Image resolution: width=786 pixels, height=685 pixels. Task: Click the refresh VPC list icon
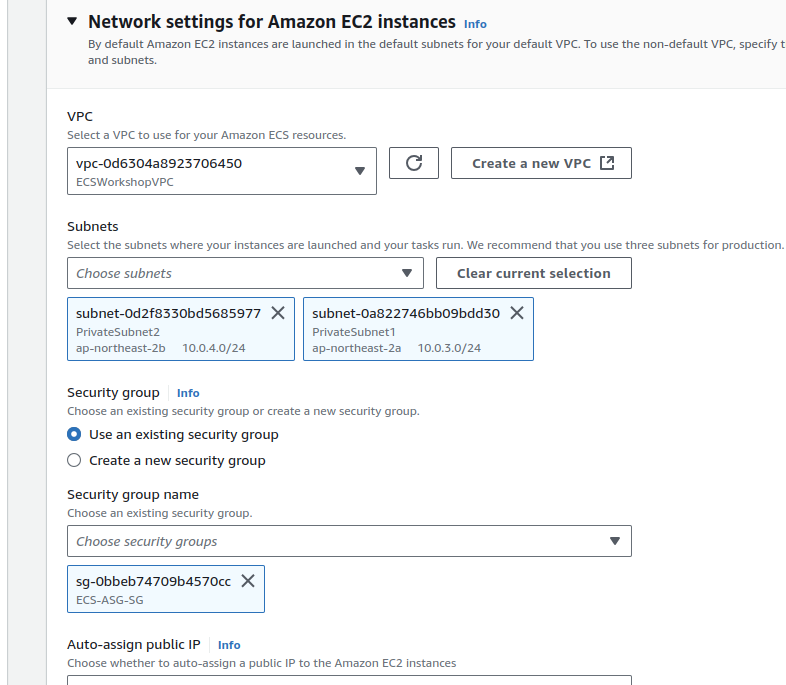click(414, 163)
